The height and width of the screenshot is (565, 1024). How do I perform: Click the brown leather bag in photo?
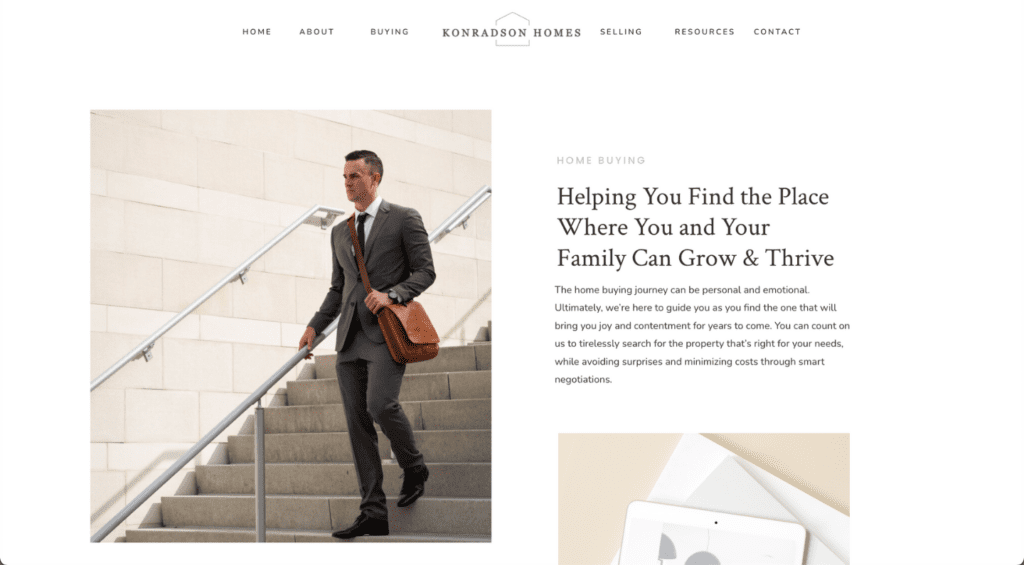[408, 331]
